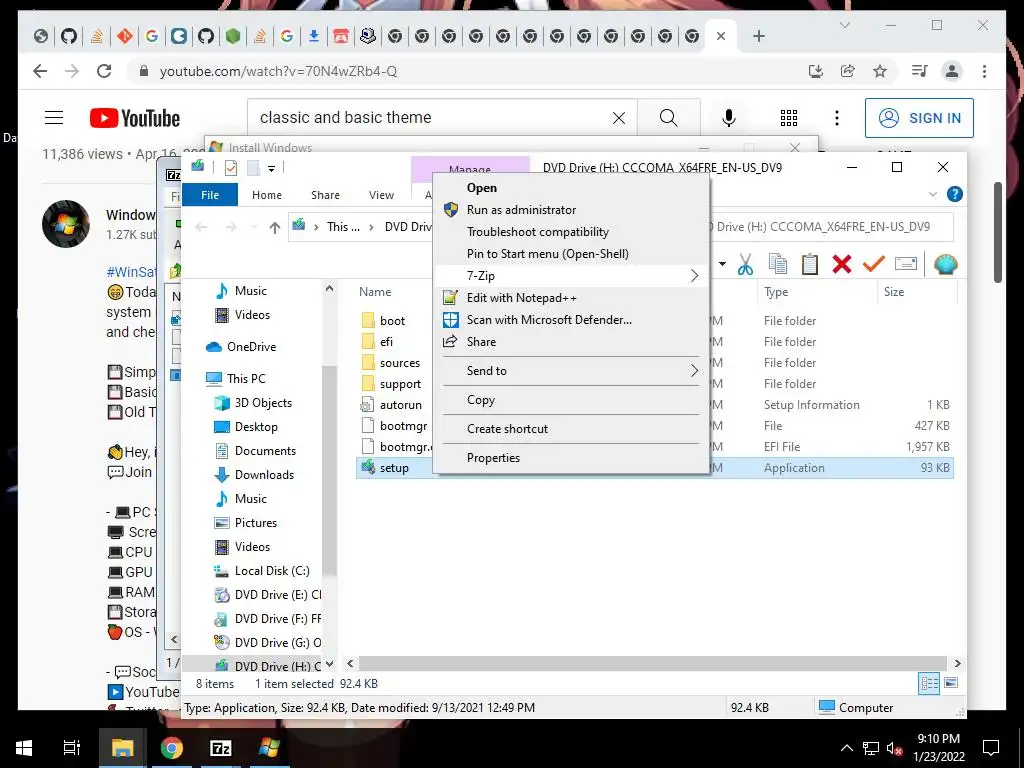This screenshot has width=1024, height=768.
Task: Show hidden tray icons chevron
Action: 846,748
